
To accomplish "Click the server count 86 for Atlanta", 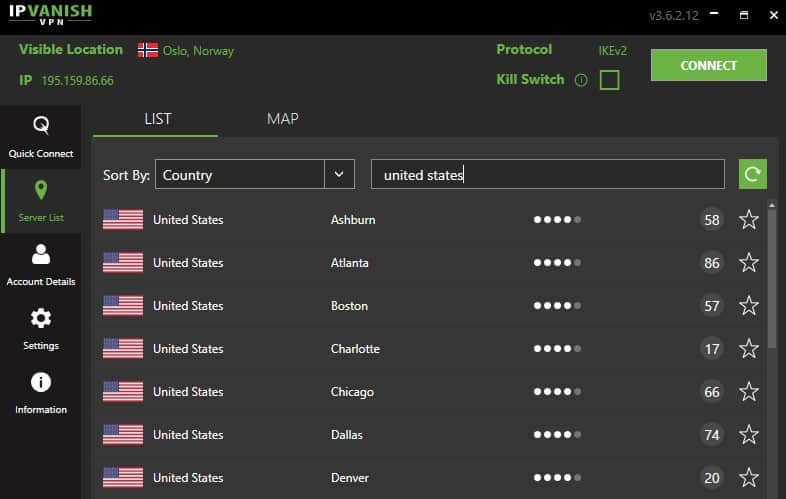I will click(711, 263).
